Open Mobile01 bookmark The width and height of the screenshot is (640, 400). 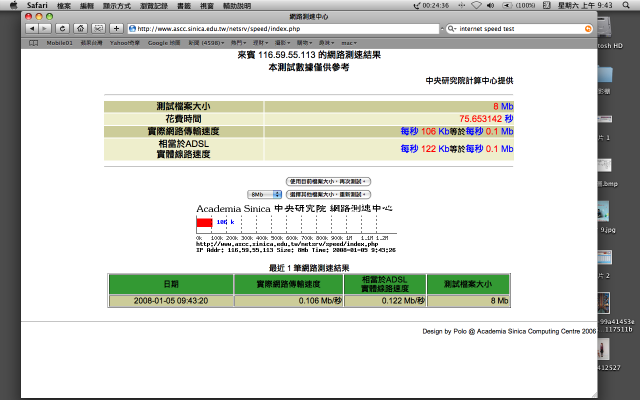(x=60, y=43)
